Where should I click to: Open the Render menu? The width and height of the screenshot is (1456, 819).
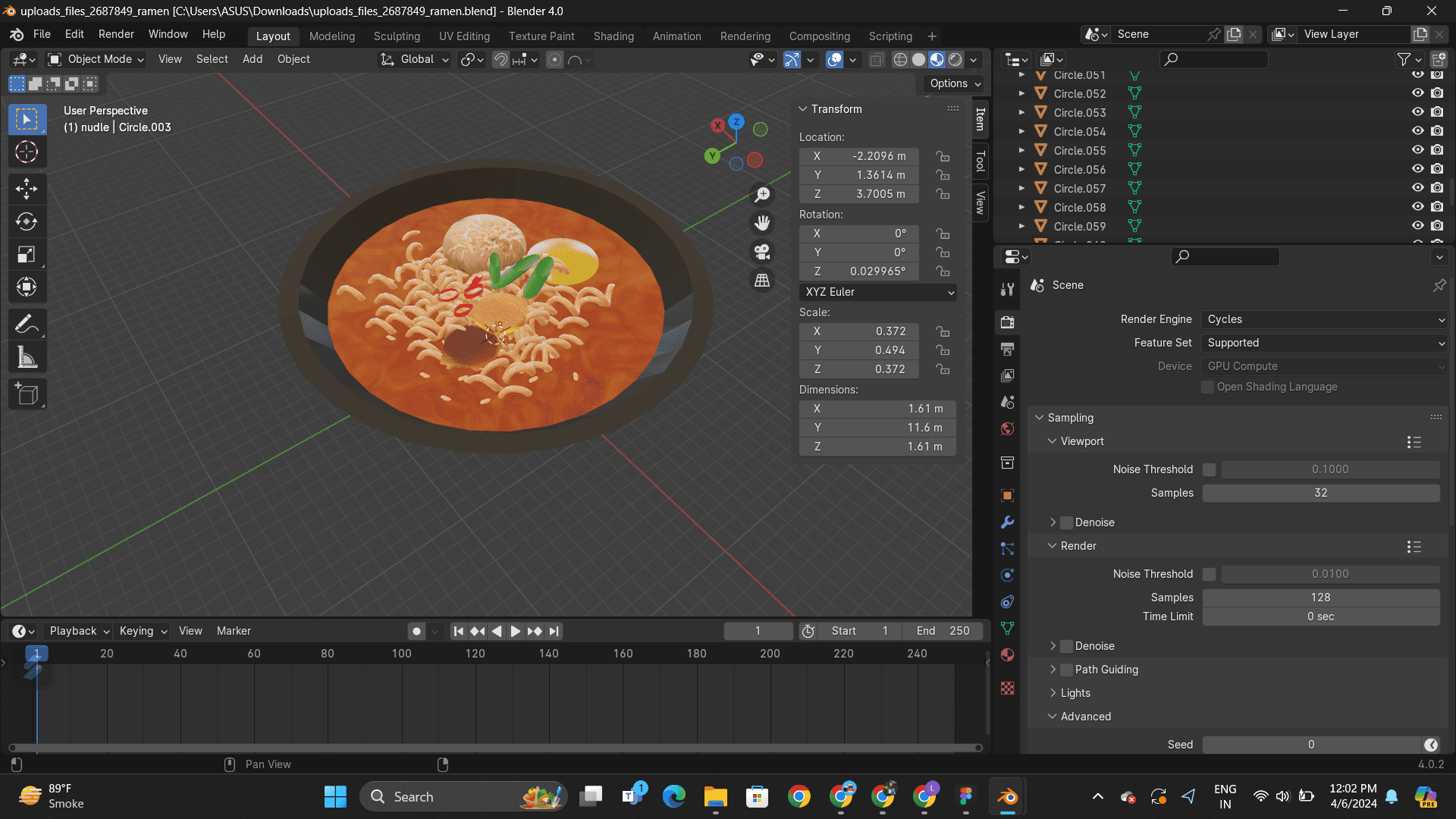[x=116, y=34]
